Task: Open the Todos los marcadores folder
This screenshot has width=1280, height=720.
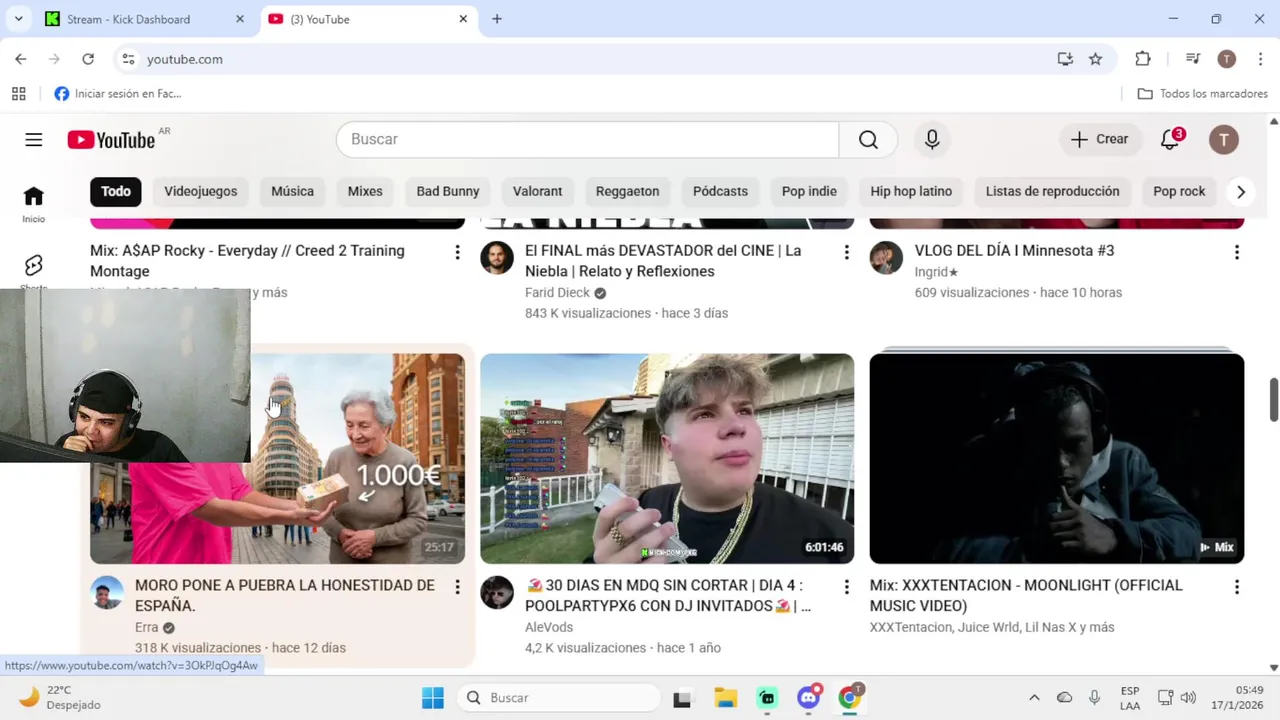Action: (1203, 93)
